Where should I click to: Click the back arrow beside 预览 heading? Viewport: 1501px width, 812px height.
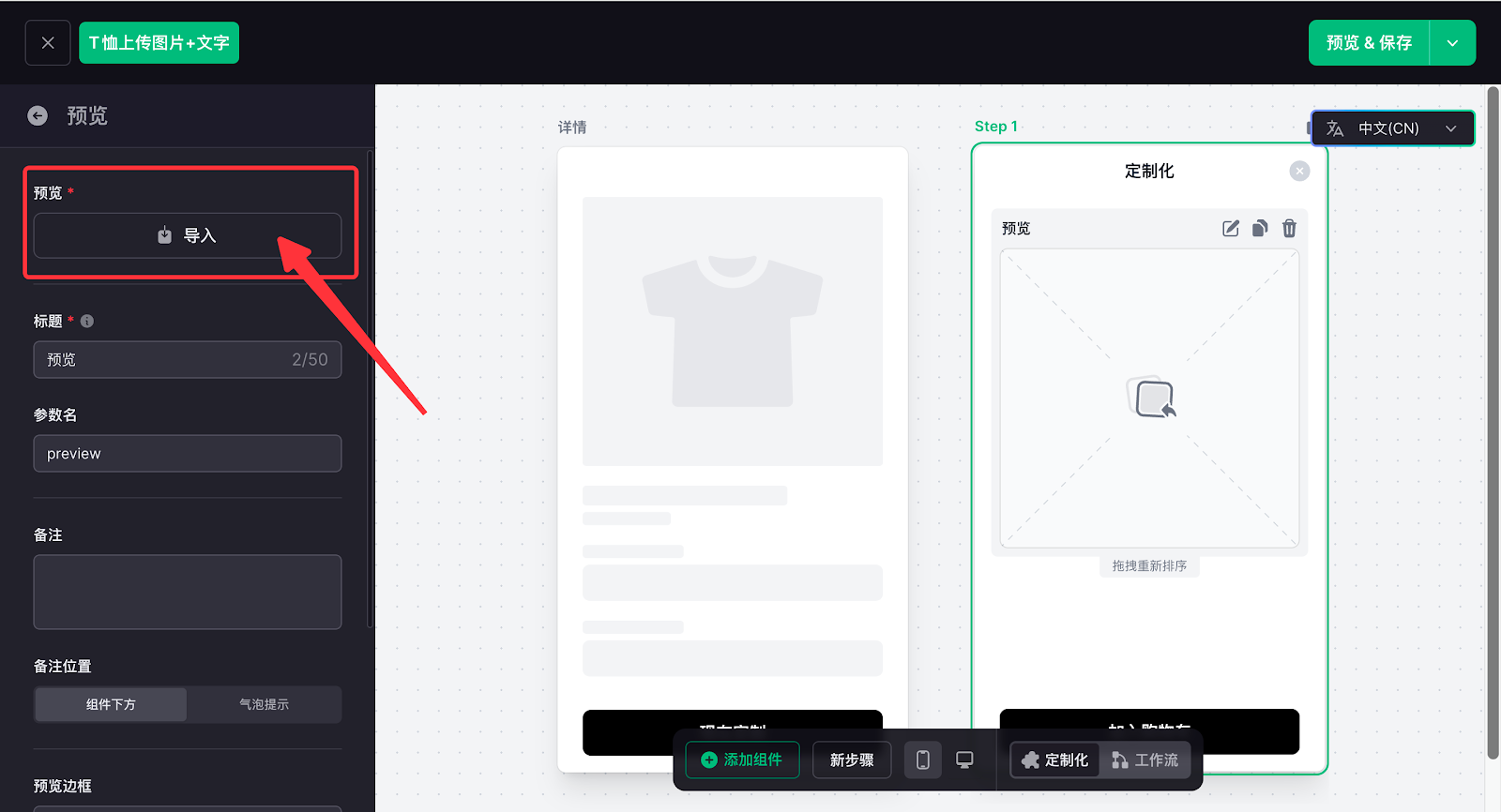click(x=38, y=115)
